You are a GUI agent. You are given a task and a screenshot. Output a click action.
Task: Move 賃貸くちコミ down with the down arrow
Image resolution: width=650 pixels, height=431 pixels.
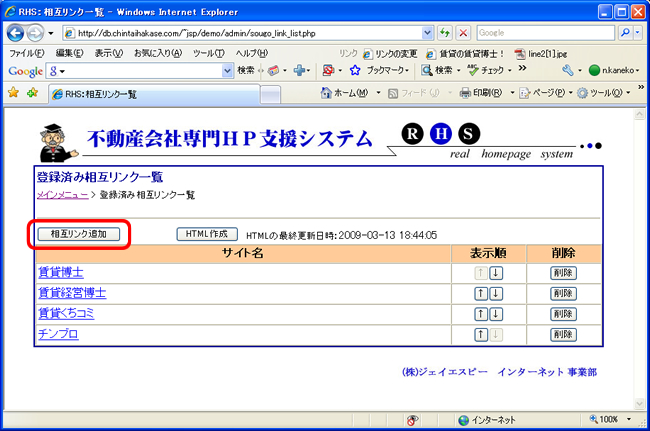(x=496, y=314)
